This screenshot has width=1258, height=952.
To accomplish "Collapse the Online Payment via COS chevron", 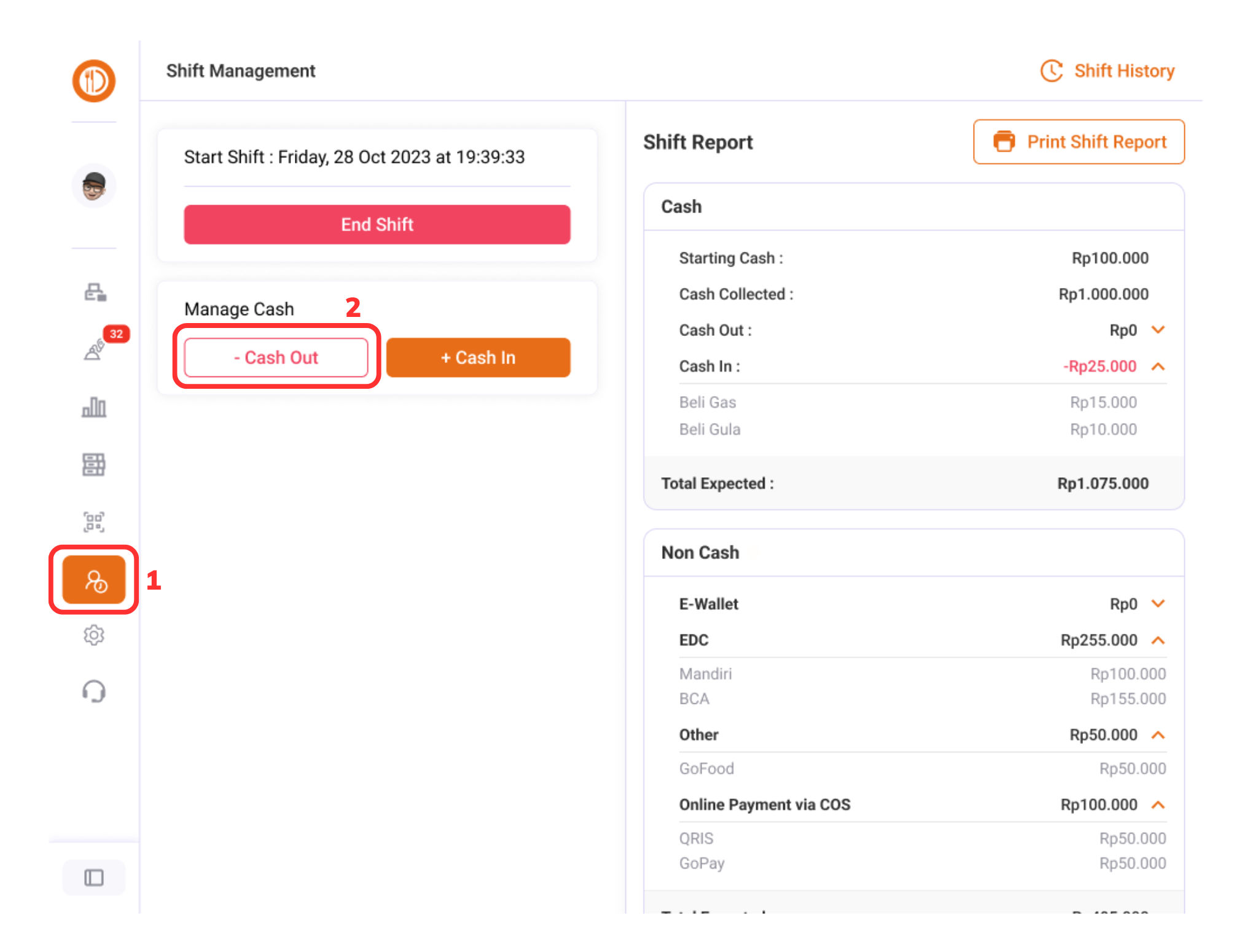I will point(1158,805).
